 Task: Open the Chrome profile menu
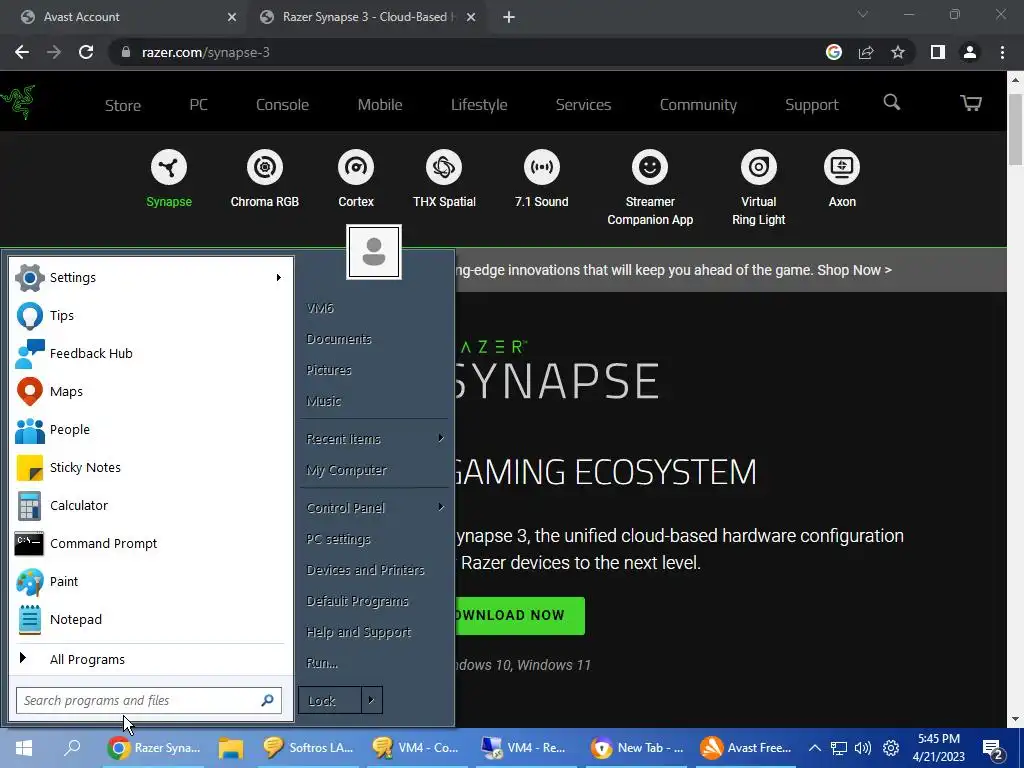970,52
